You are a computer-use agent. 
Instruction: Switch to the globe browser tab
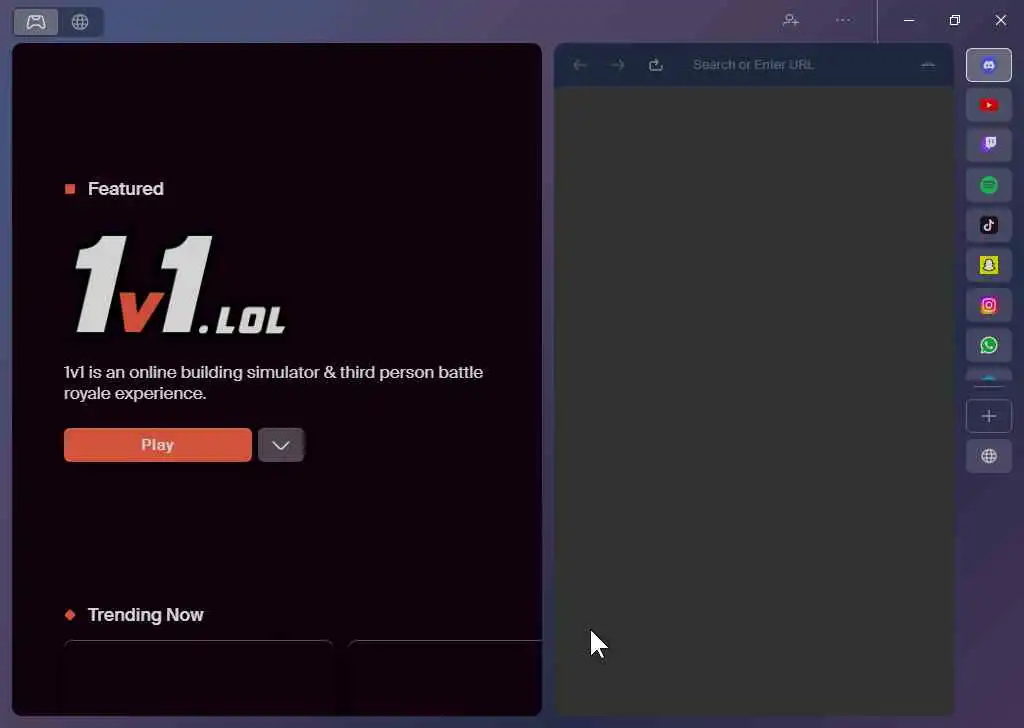click(x=80, y=22)
